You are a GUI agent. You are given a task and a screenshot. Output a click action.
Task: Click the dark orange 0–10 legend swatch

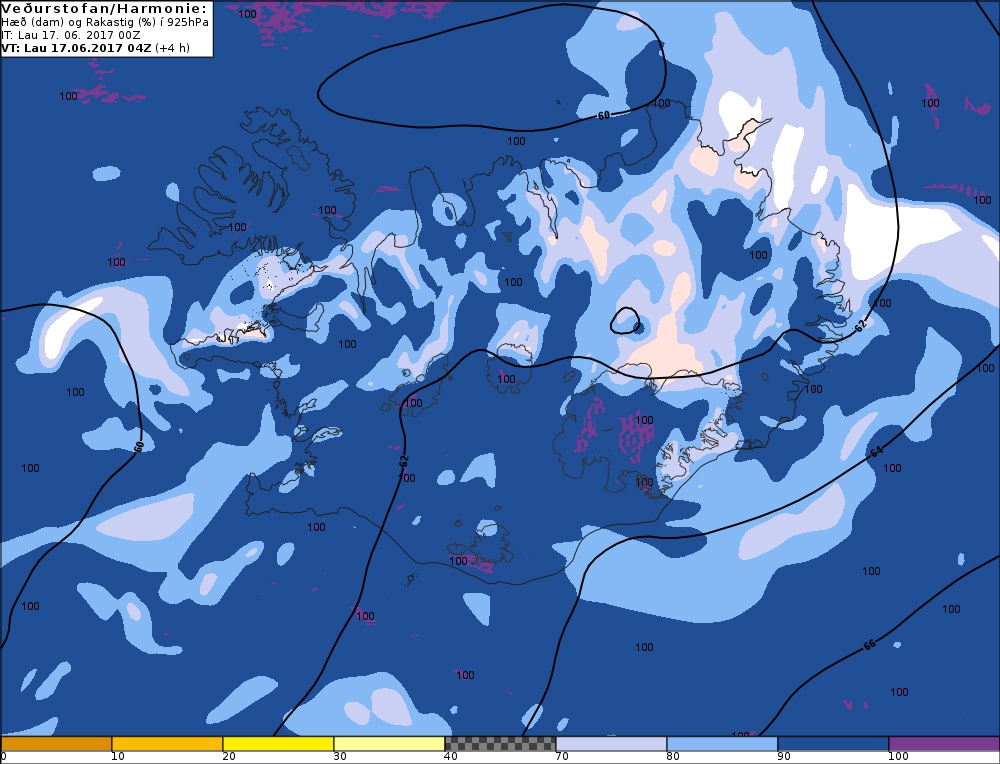pyautogui.click(x=56, y=744)
